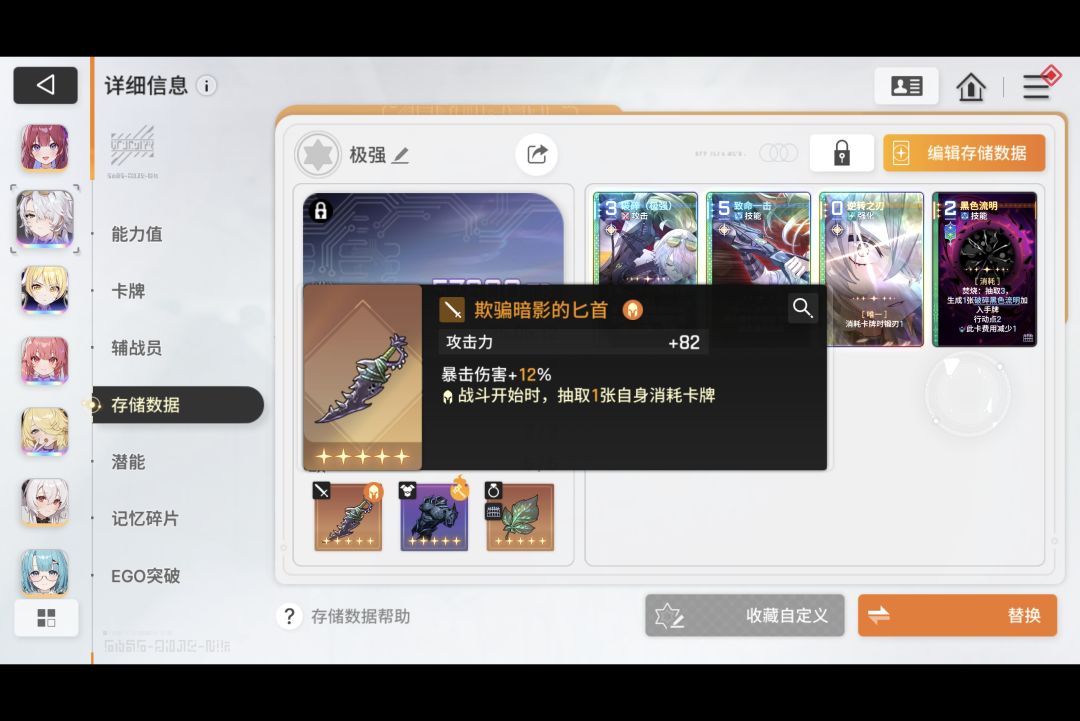Click the lock icon on save data banner
This screenshot has height=721, width=1080.
click(x=320, y=211)
